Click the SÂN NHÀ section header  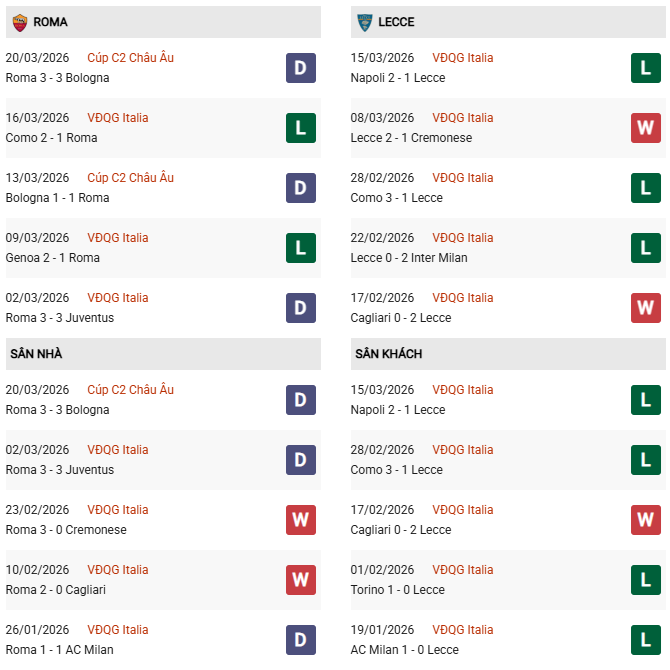(x=37, y=353)
